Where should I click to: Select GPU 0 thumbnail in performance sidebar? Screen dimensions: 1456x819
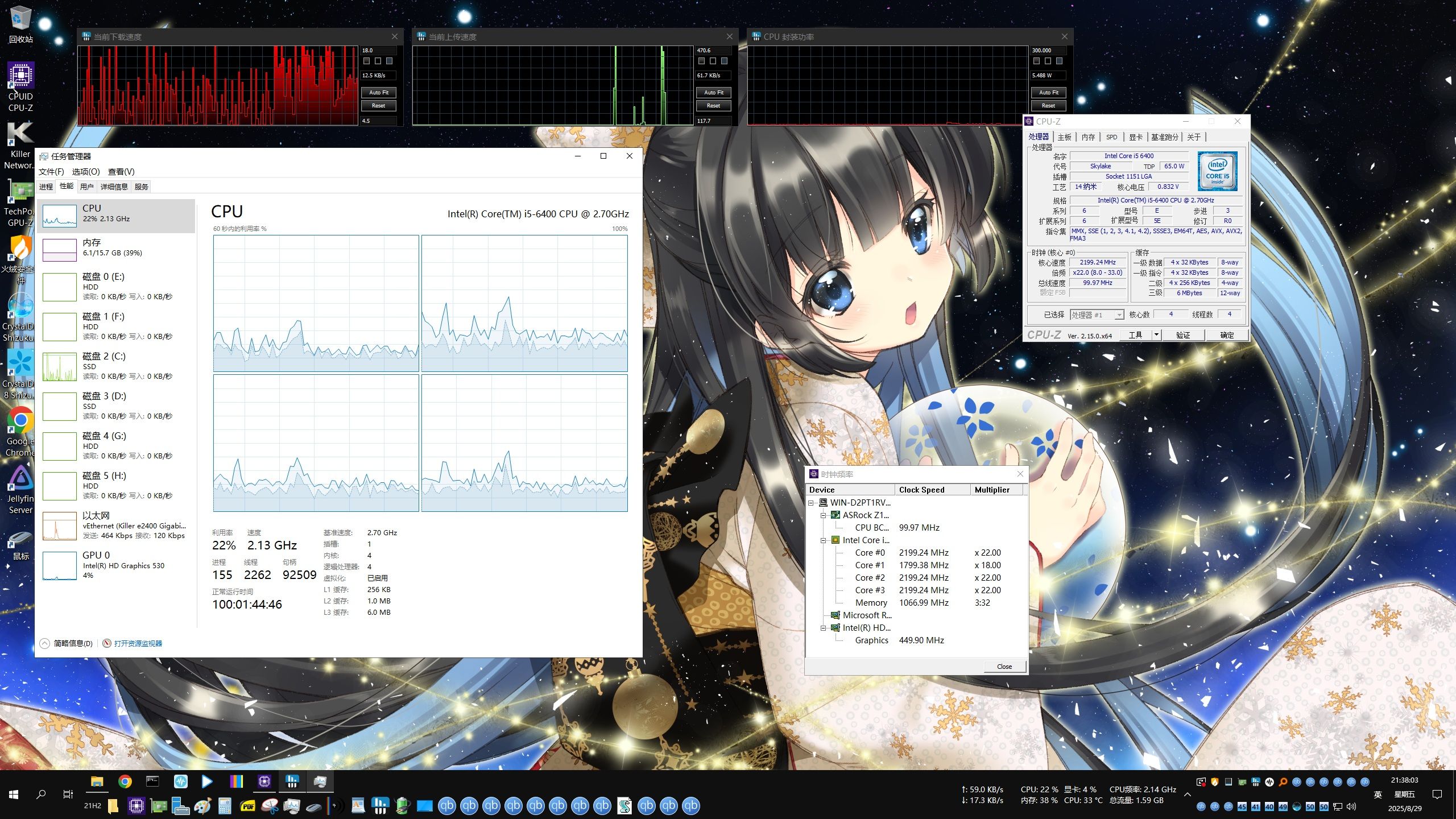coord(60,565)
